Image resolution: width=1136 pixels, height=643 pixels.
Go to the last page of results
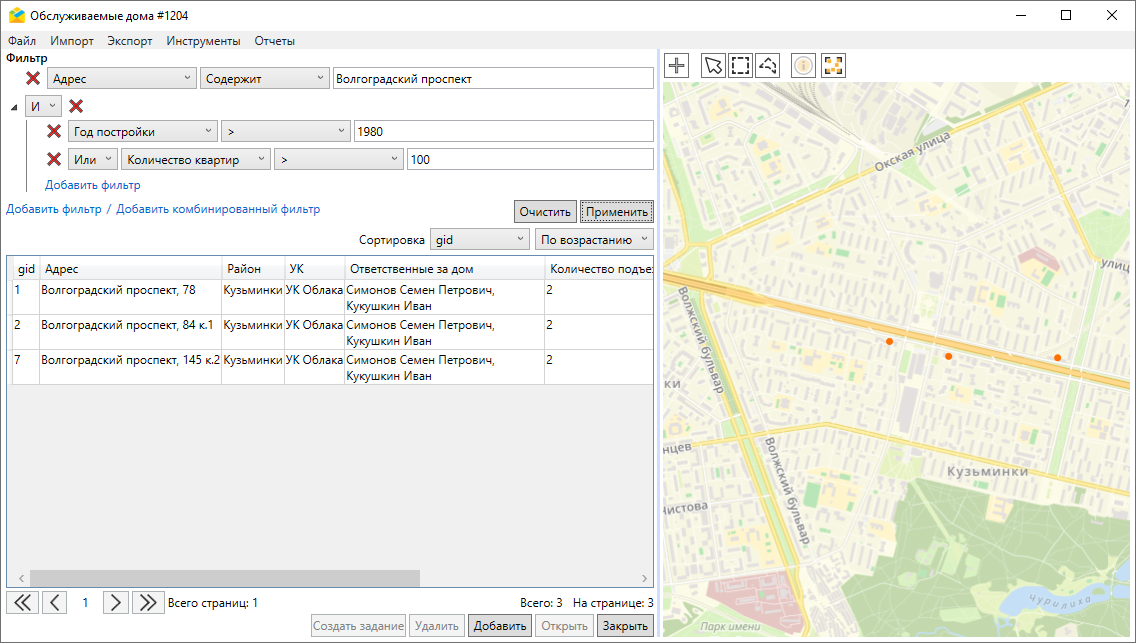148,602
